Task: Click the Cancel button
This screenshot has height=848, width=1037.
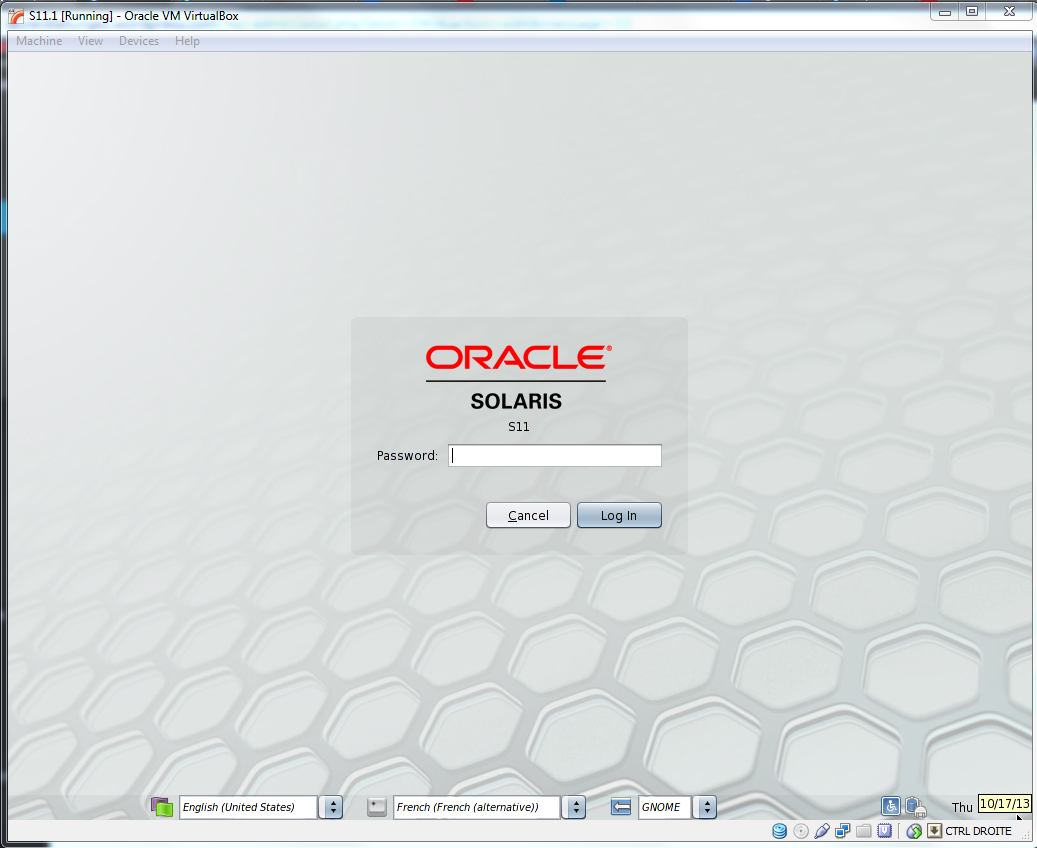Action: click(528, 515)
